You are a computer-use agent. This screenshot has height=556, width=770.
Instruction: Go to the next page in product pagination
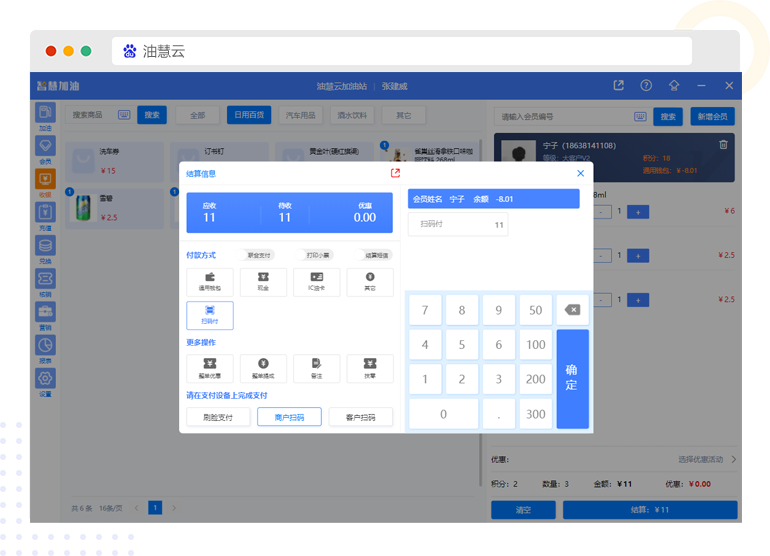(x=174, y=508)
